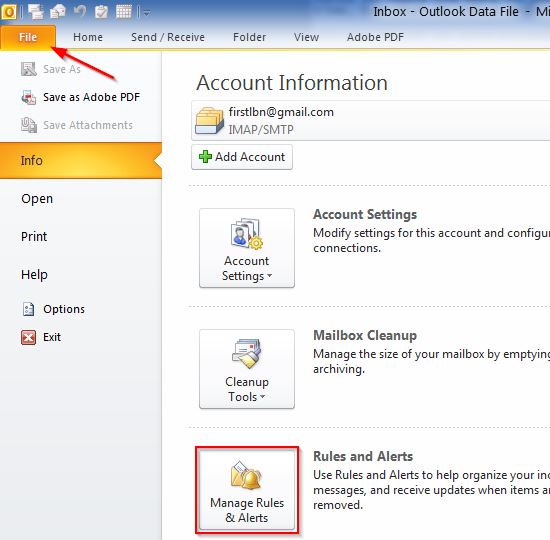550x540 pixels.
Task: Select the Folder ribbon tab
Action: point(249,37)
